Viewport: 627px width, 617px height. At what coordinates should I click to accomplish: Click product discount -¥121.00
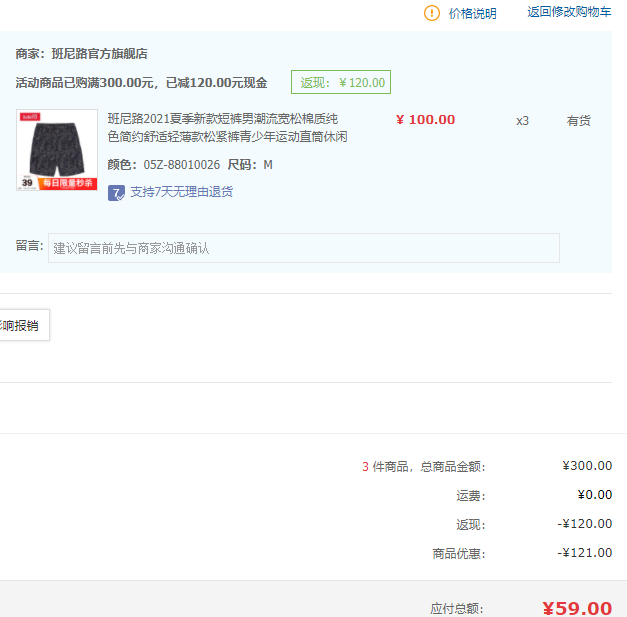(x=584, y=553)
